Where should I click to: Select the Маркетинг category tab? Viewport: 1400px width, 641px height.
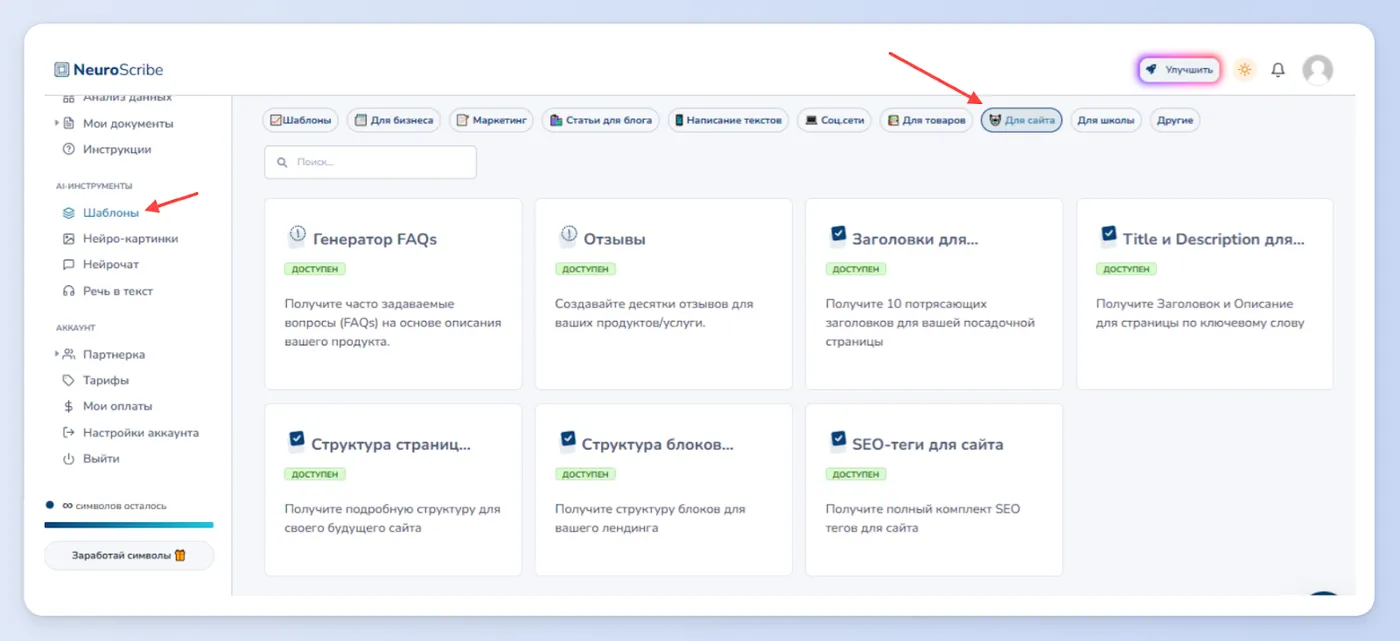[492, 120]
